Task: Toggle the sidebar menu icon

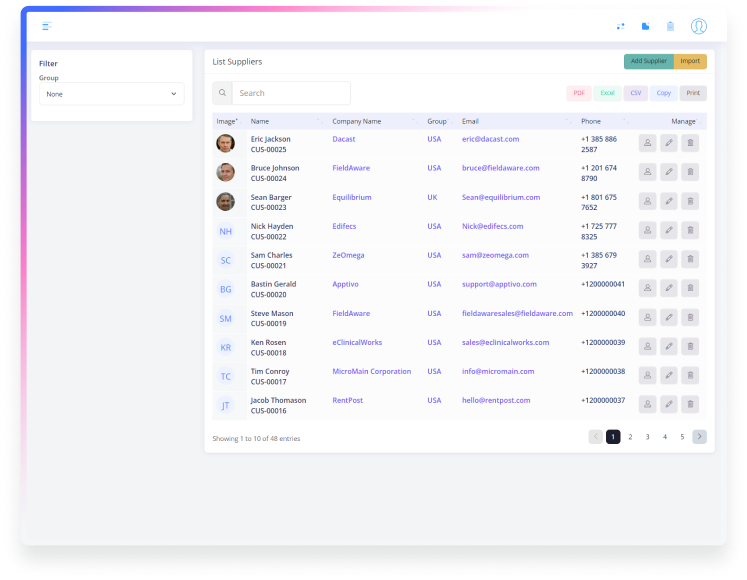Action: [47, 26]
